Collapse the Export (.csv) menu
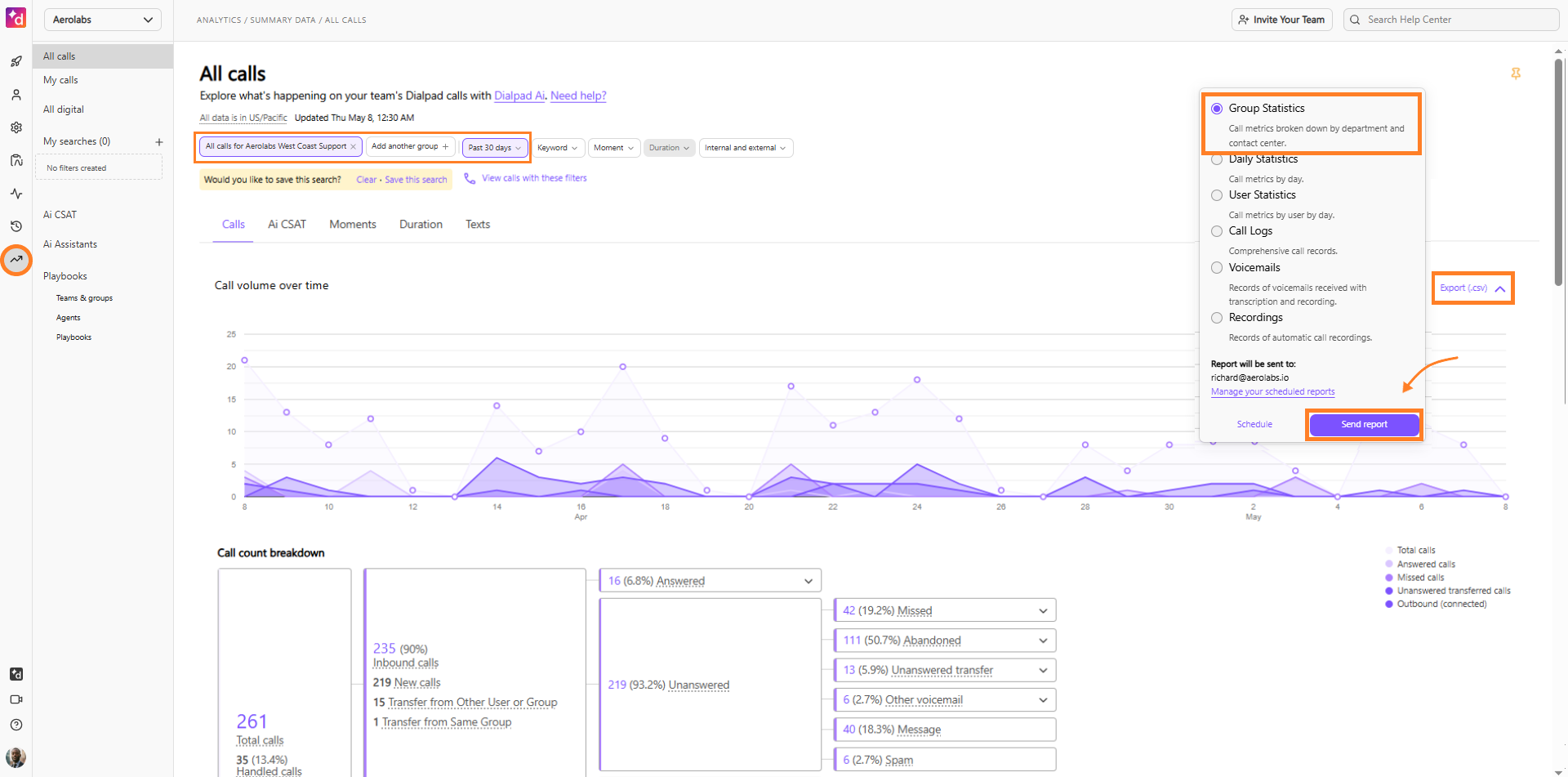The image size is (1568, 777). [x=1472, y=288]
